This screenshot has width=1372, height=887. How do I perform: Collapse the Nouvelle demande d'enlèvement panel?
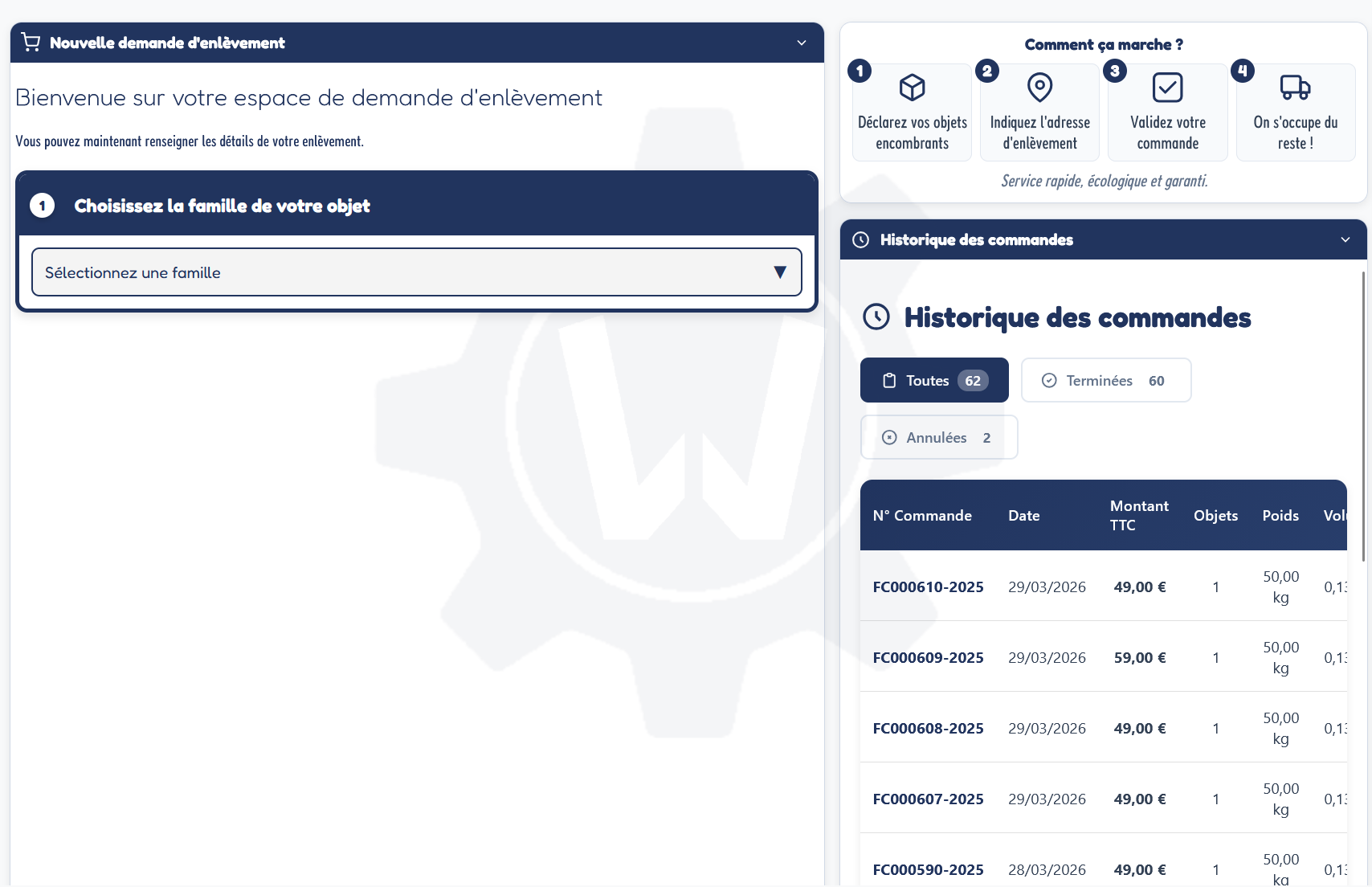(x=801, y=43)
